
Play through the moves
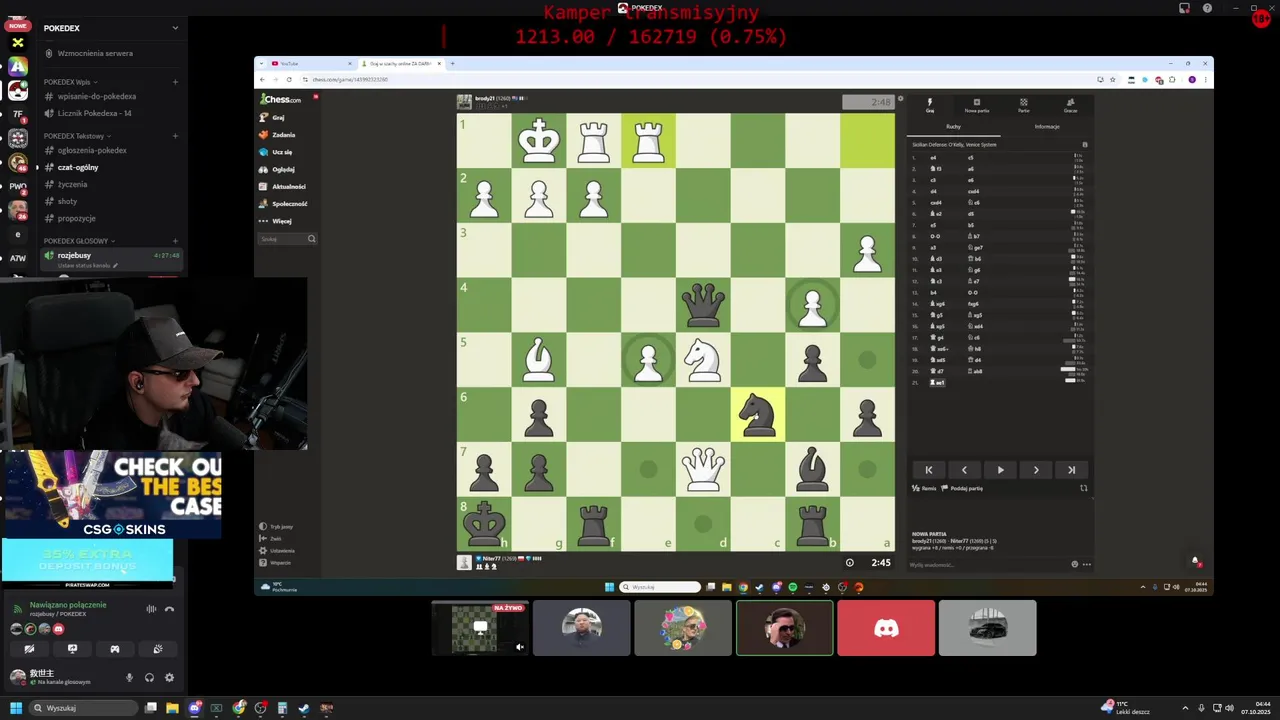point(1000,470)
